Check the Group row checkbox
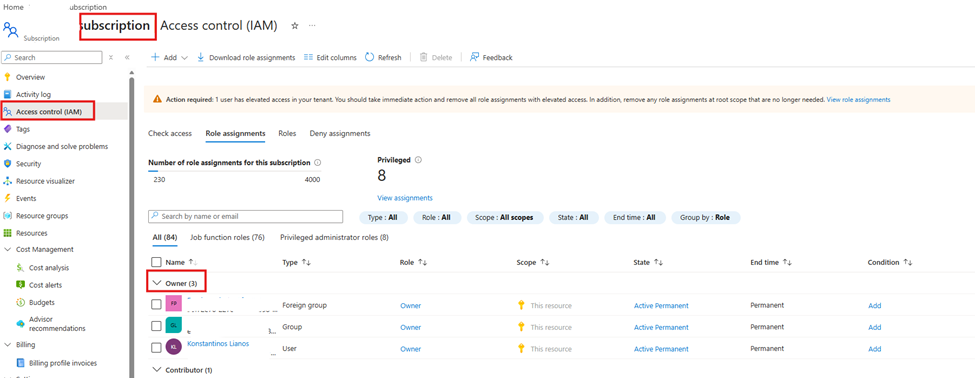The width and height of the screenshot is (975, 378). click(156, 326)
